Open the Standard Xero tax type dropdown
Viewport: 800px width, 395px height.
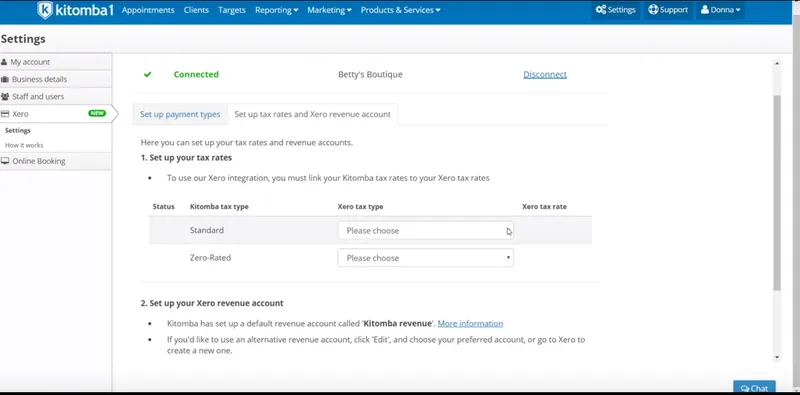[426, 230]
